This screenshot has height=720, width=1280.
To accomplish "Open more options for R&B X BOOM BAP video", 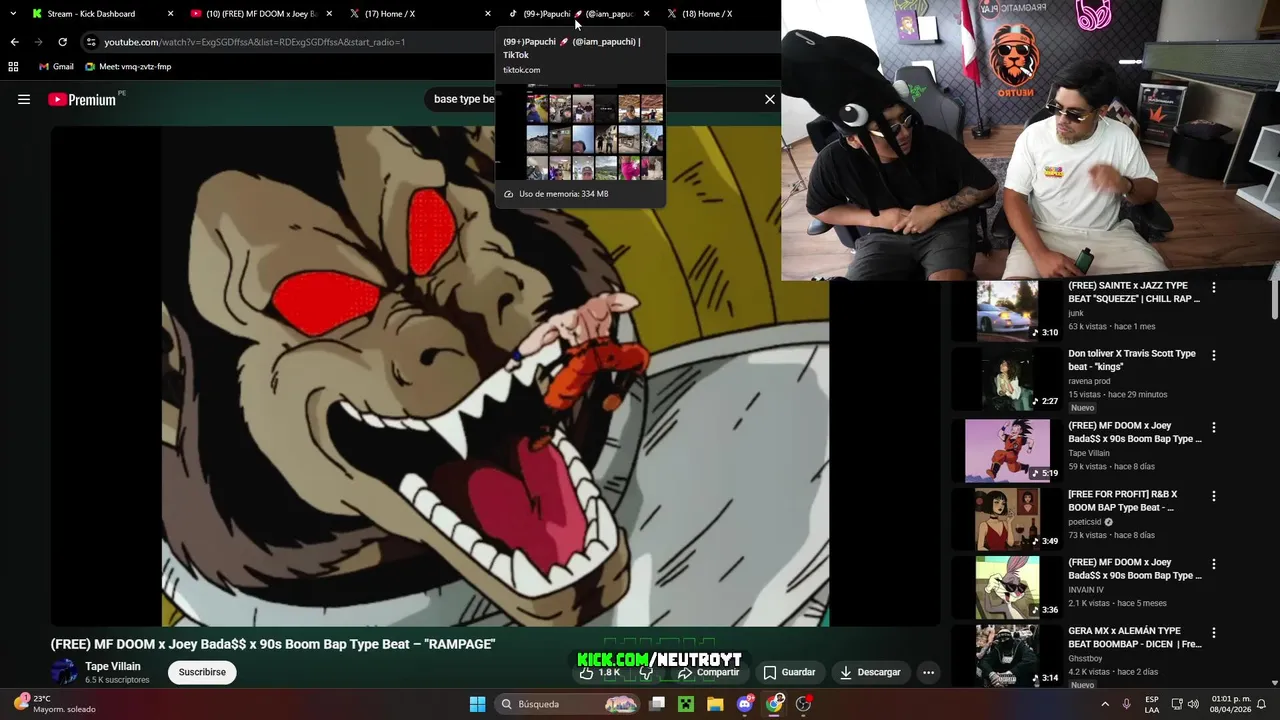I will point(1214,496).
